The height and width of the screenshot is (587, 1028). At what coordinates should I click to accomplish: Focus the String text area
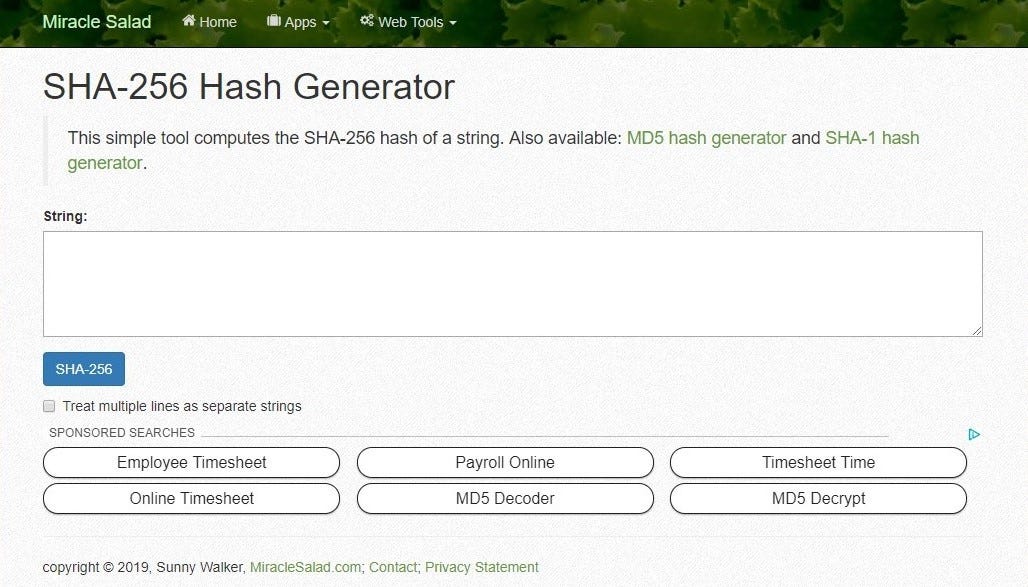point(513,284)
